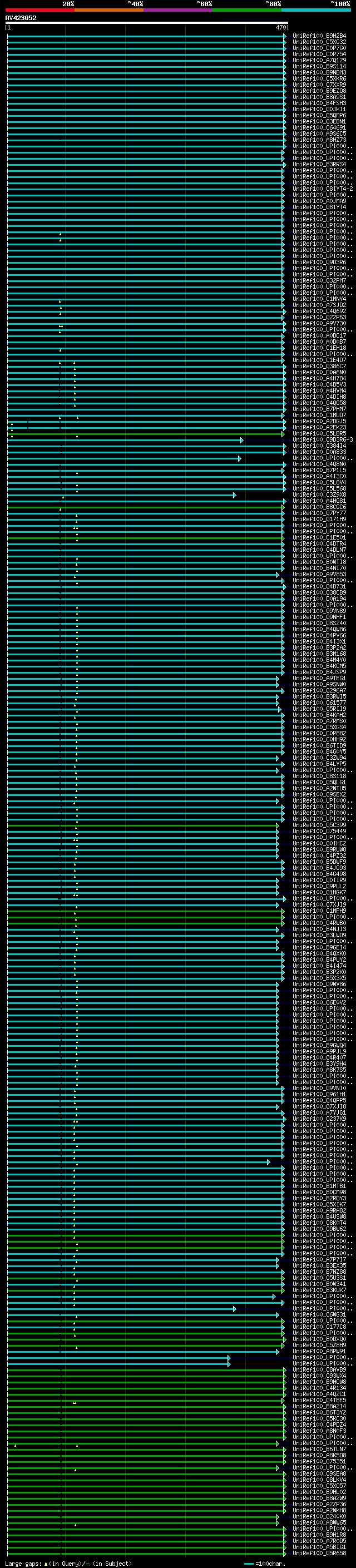Select the query name AV423052
The image size is (356, 1568).
point(21,18)
